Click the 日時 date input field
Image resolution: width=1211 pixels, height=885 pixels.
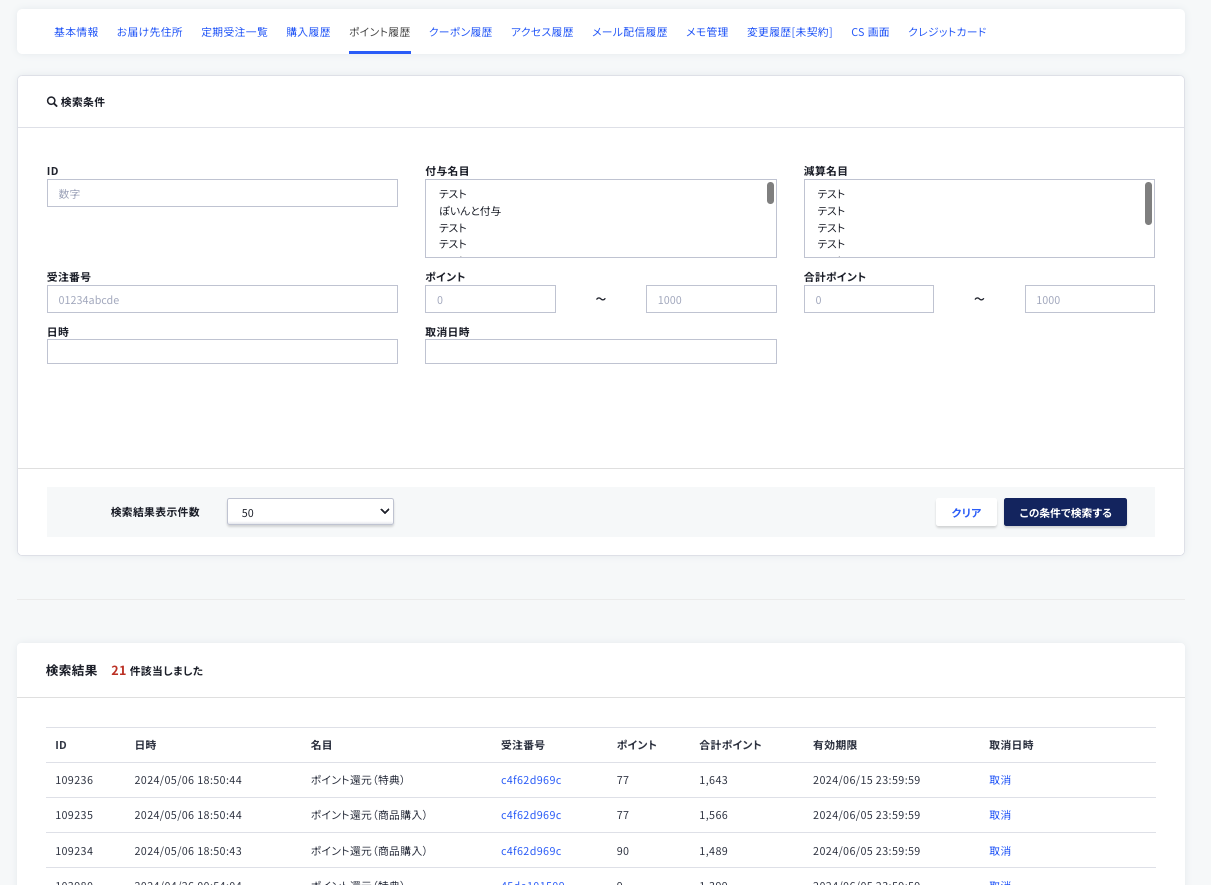point(222,351)
